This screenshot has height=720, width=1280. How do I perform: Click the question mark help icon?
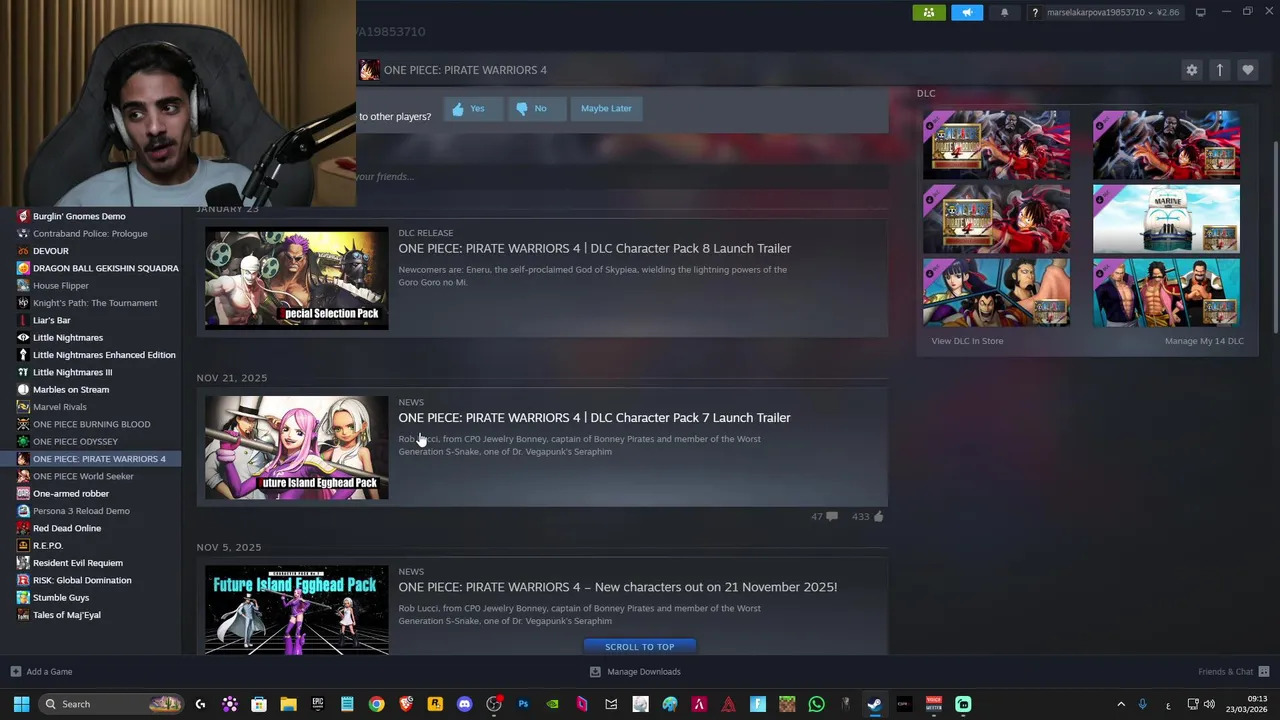tap(1035, 12)
